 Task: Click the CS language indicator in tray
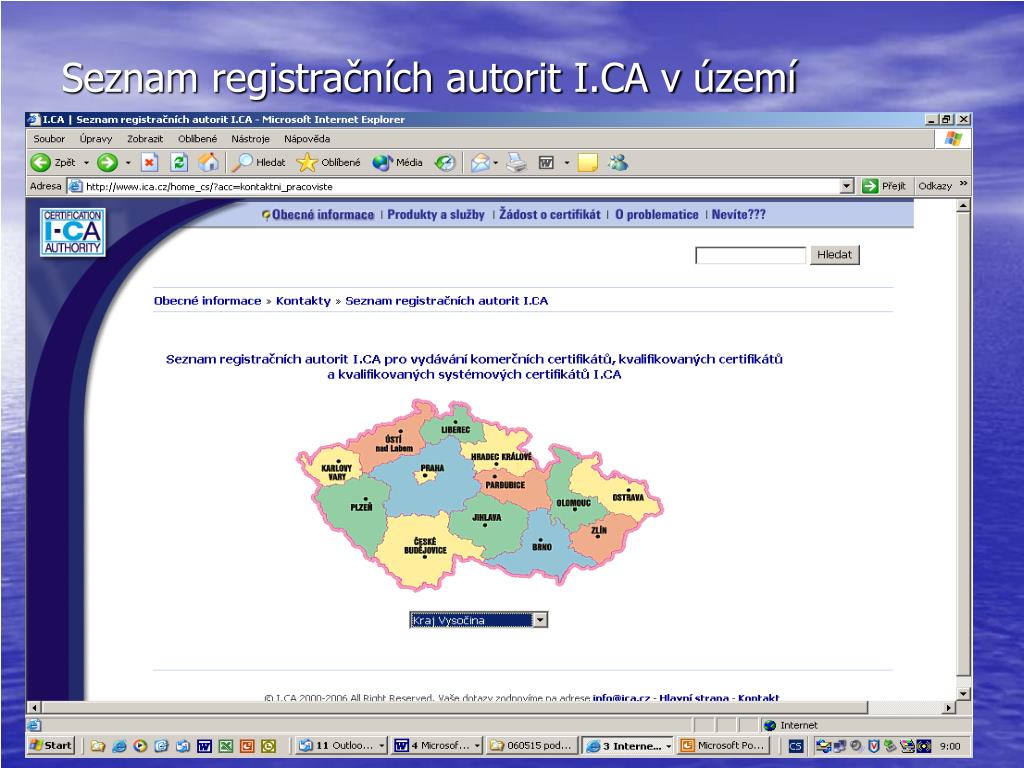point(795,746)
